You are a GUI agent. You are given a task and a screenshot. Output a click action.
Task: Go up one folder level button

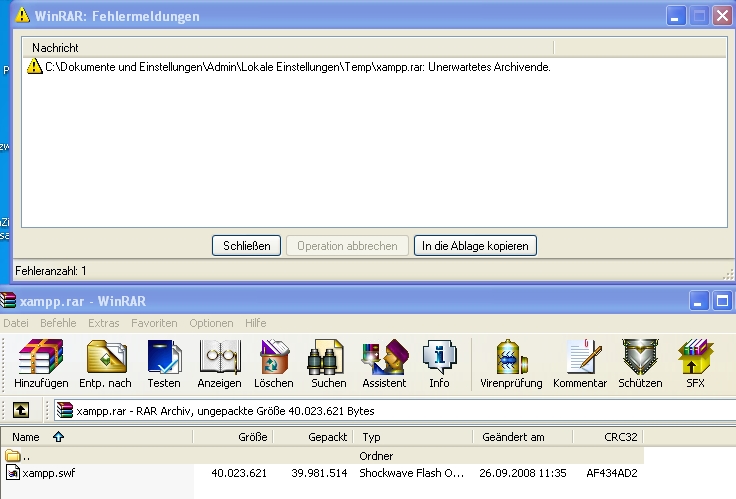[x=21, y=410]
